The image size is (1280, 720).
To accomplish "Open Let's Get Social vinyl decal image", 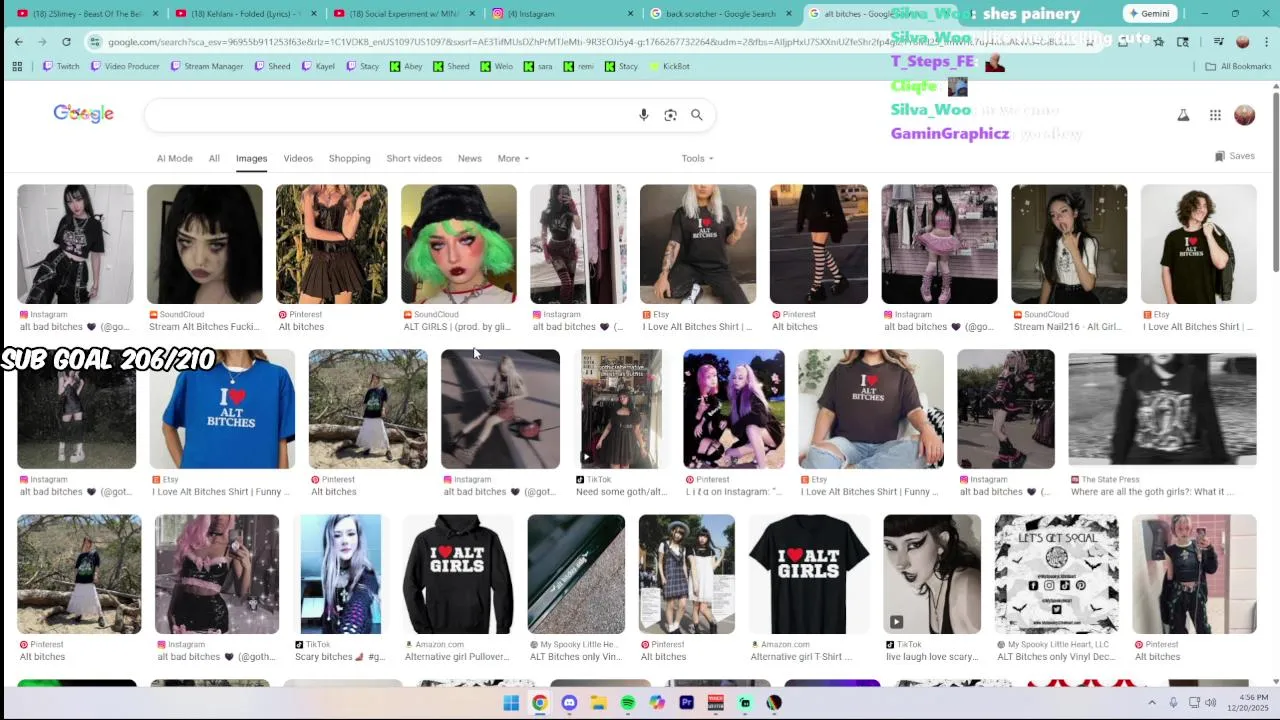I will pyautogui.click(x=1057, y=574).
